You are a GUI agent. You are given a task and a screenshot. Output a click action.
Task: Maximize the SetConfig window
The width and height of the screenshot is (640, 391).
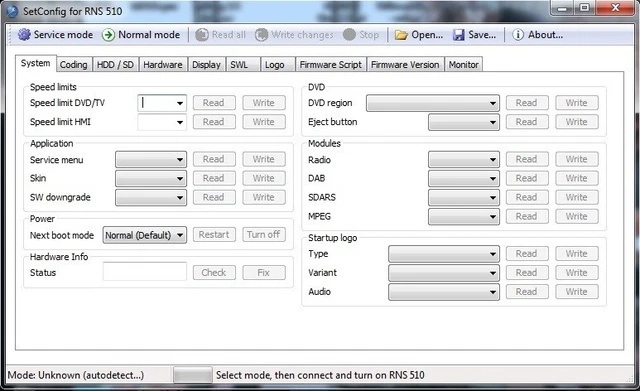[x=584, y=7]
